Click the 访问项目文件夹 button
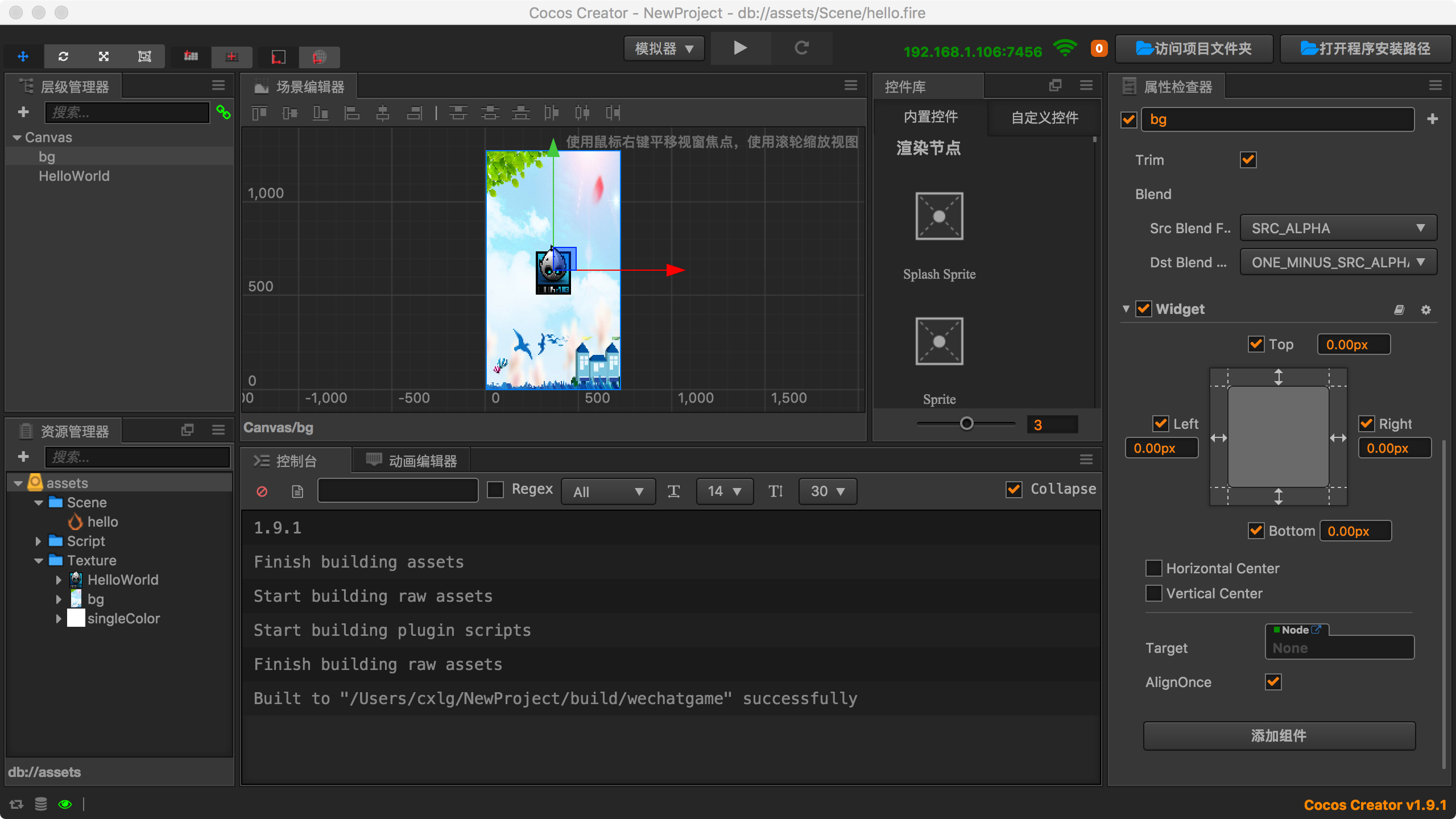 (1194, 49)
